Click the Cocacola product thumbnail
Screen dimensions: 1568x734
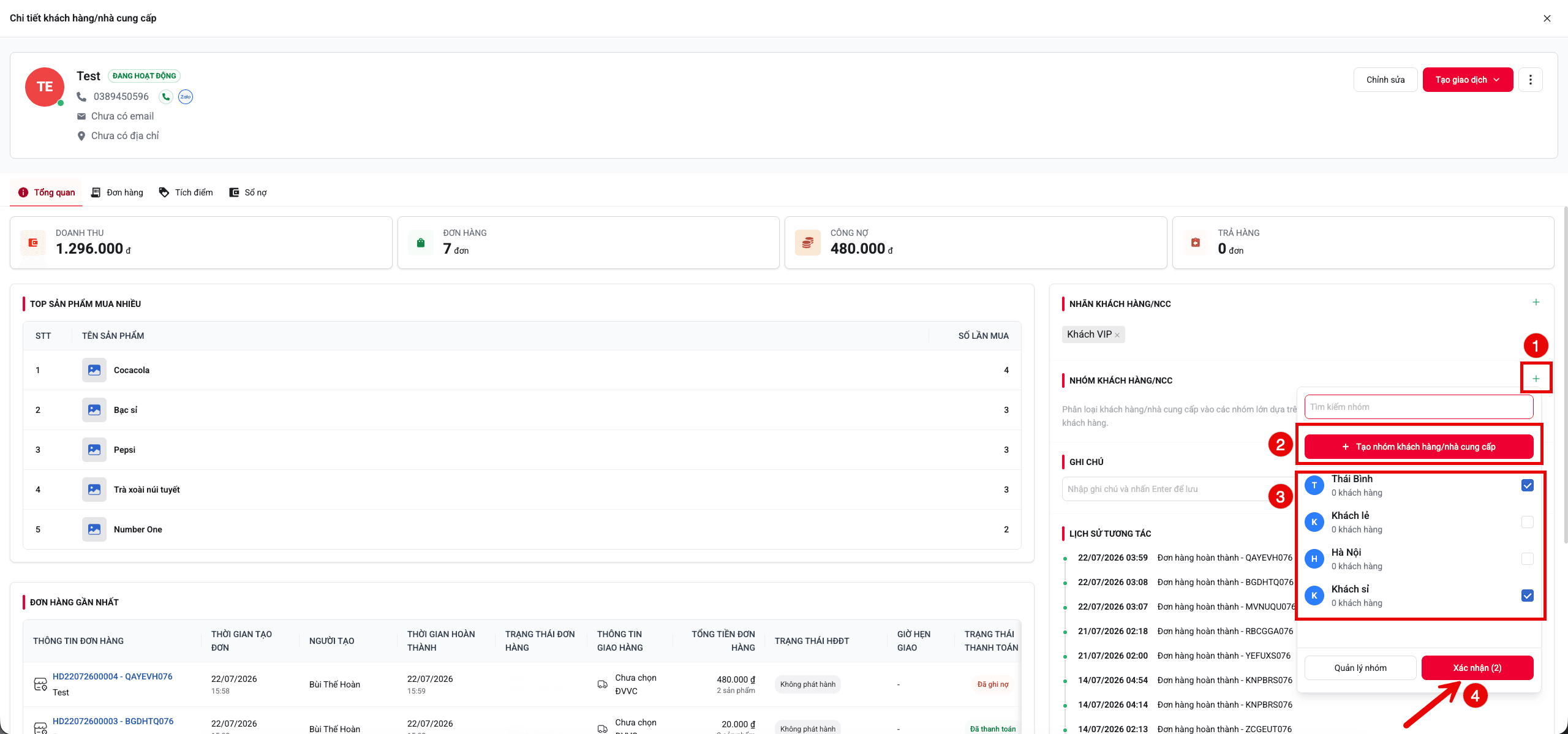(94, 370)
